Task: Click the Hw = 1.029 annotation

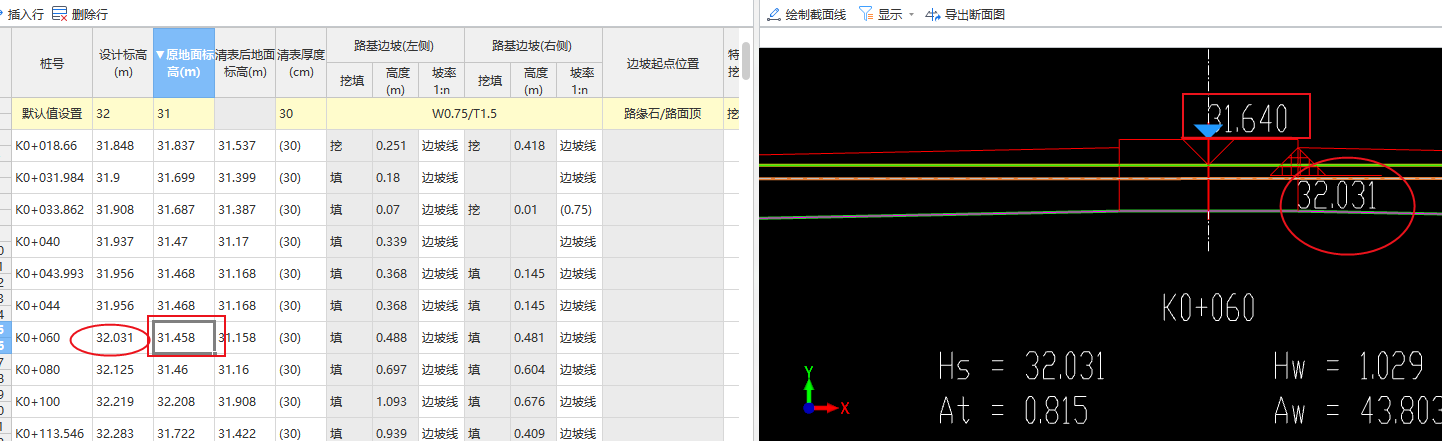Action: [x=1348, y=367]
